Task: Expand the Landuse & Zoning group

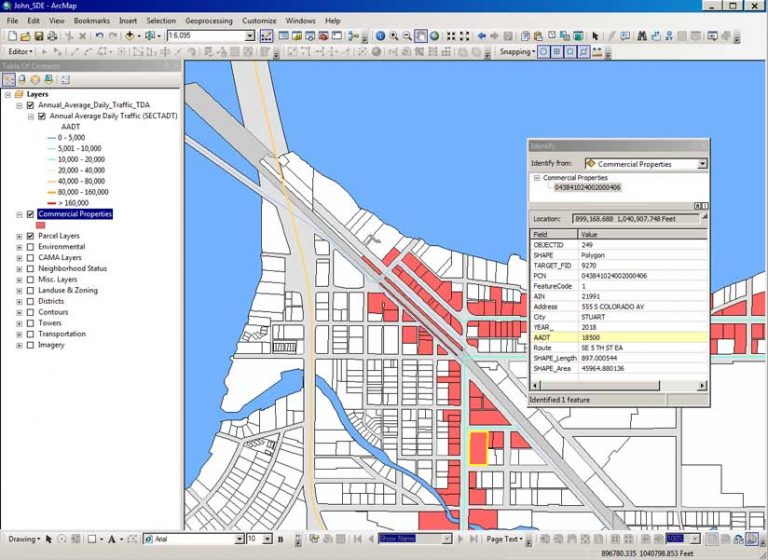Action: tap(19, 290)
